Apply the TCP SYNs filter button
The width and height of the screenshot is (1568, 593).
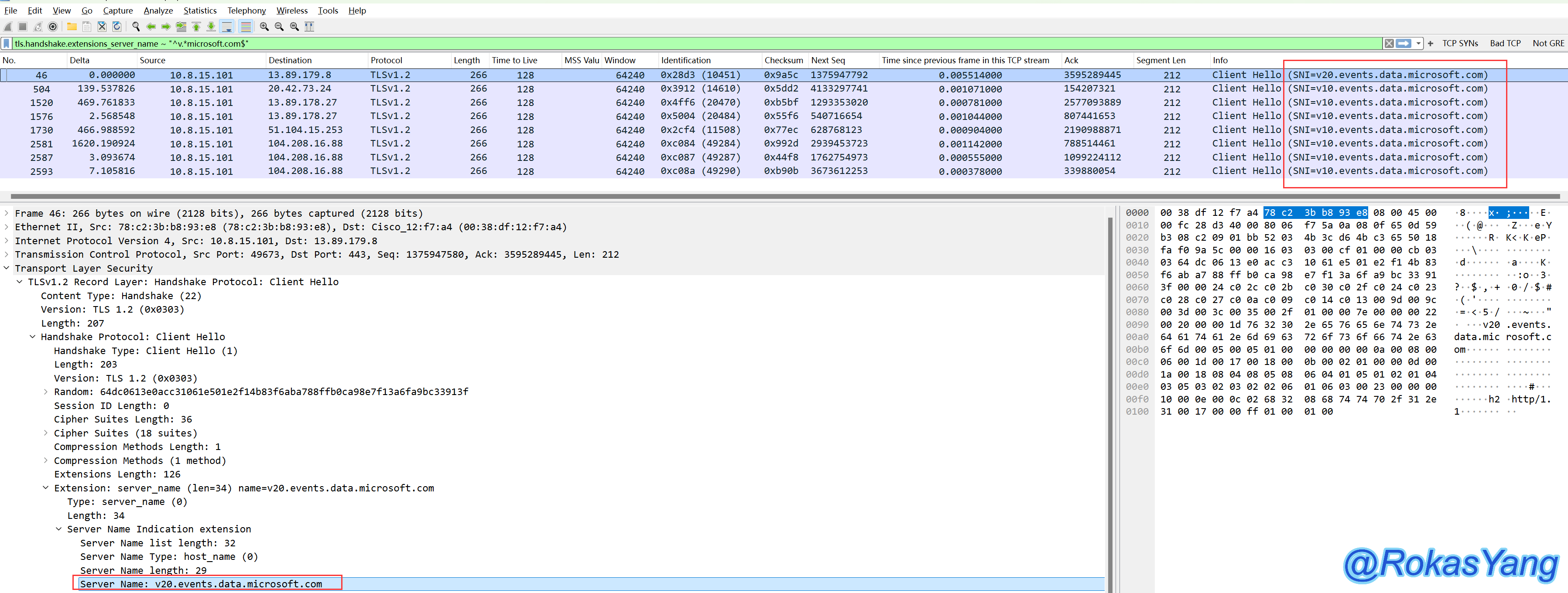click(1460, 43)
